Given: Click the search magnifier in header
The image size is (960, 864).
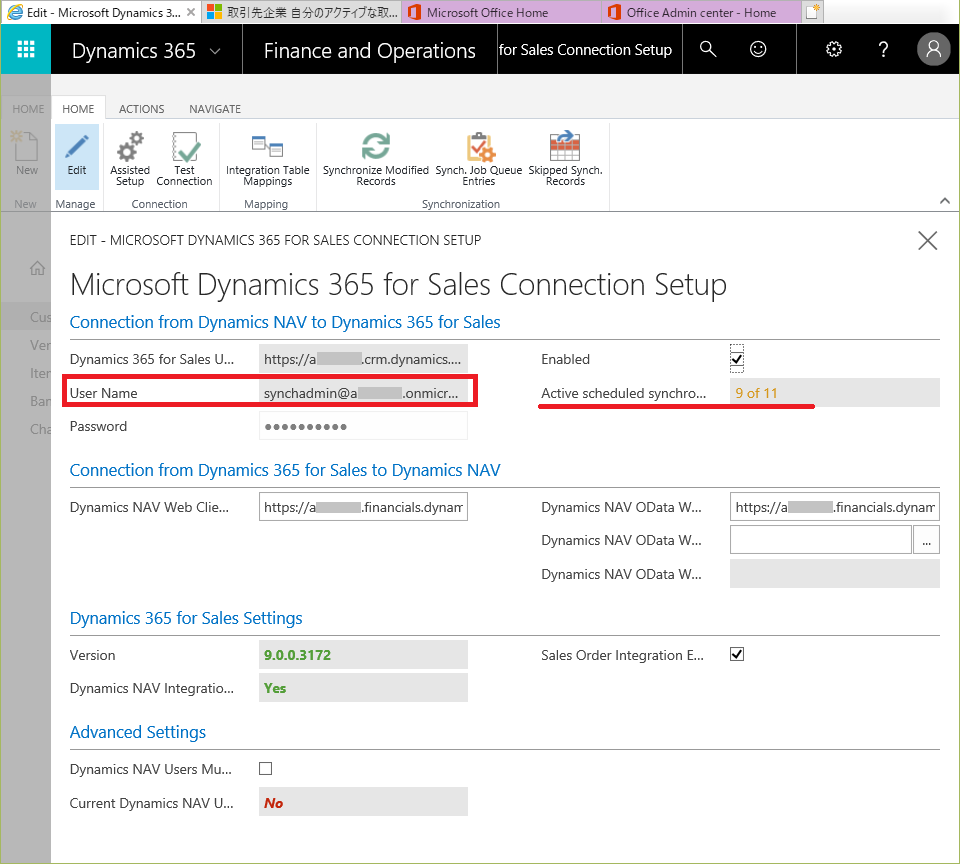Looking at the screenshot, I should coord(708,49).
